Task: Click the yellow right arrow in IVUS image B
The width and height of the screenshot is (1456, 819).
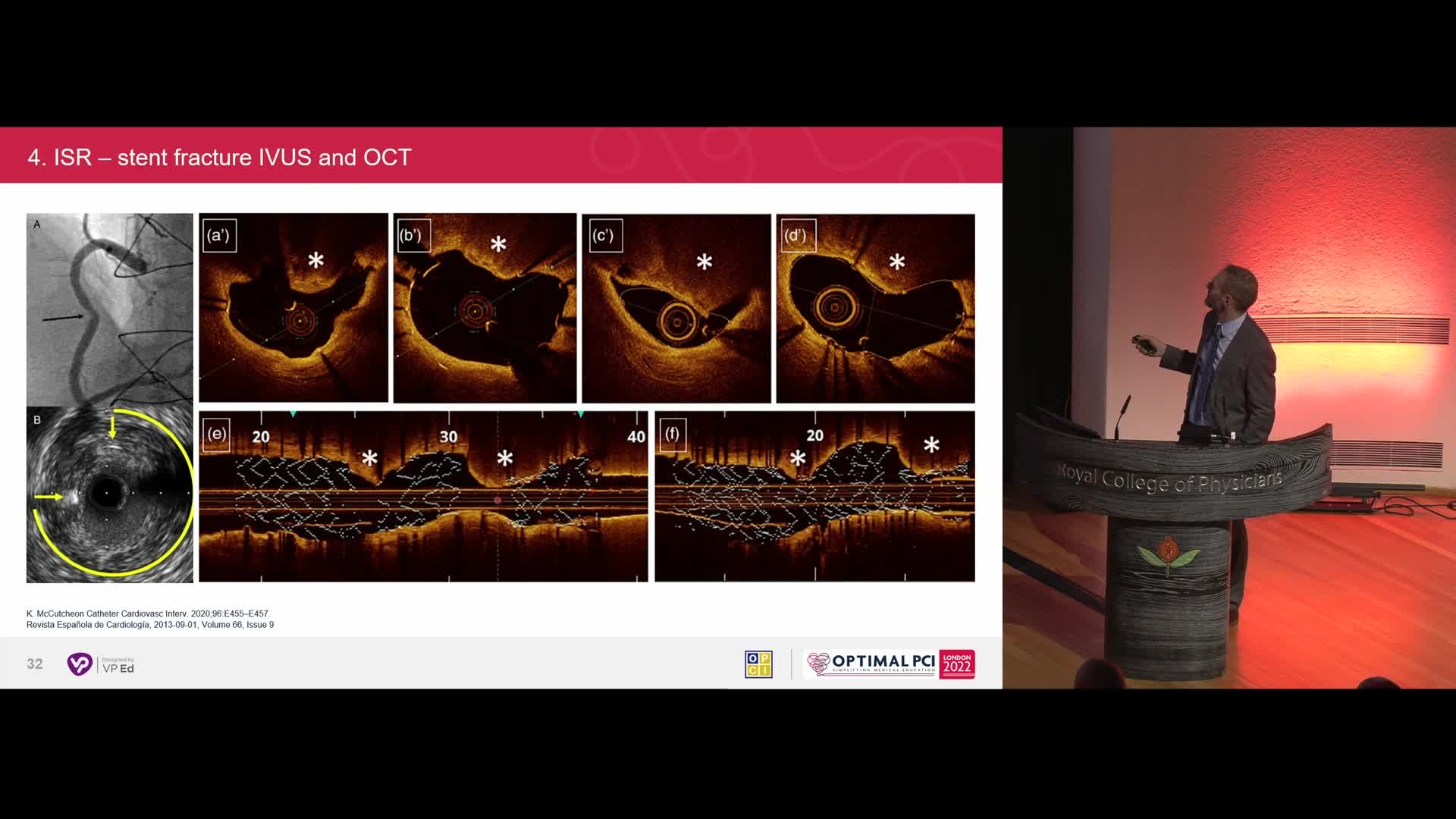Action: [x=49, y=497]
